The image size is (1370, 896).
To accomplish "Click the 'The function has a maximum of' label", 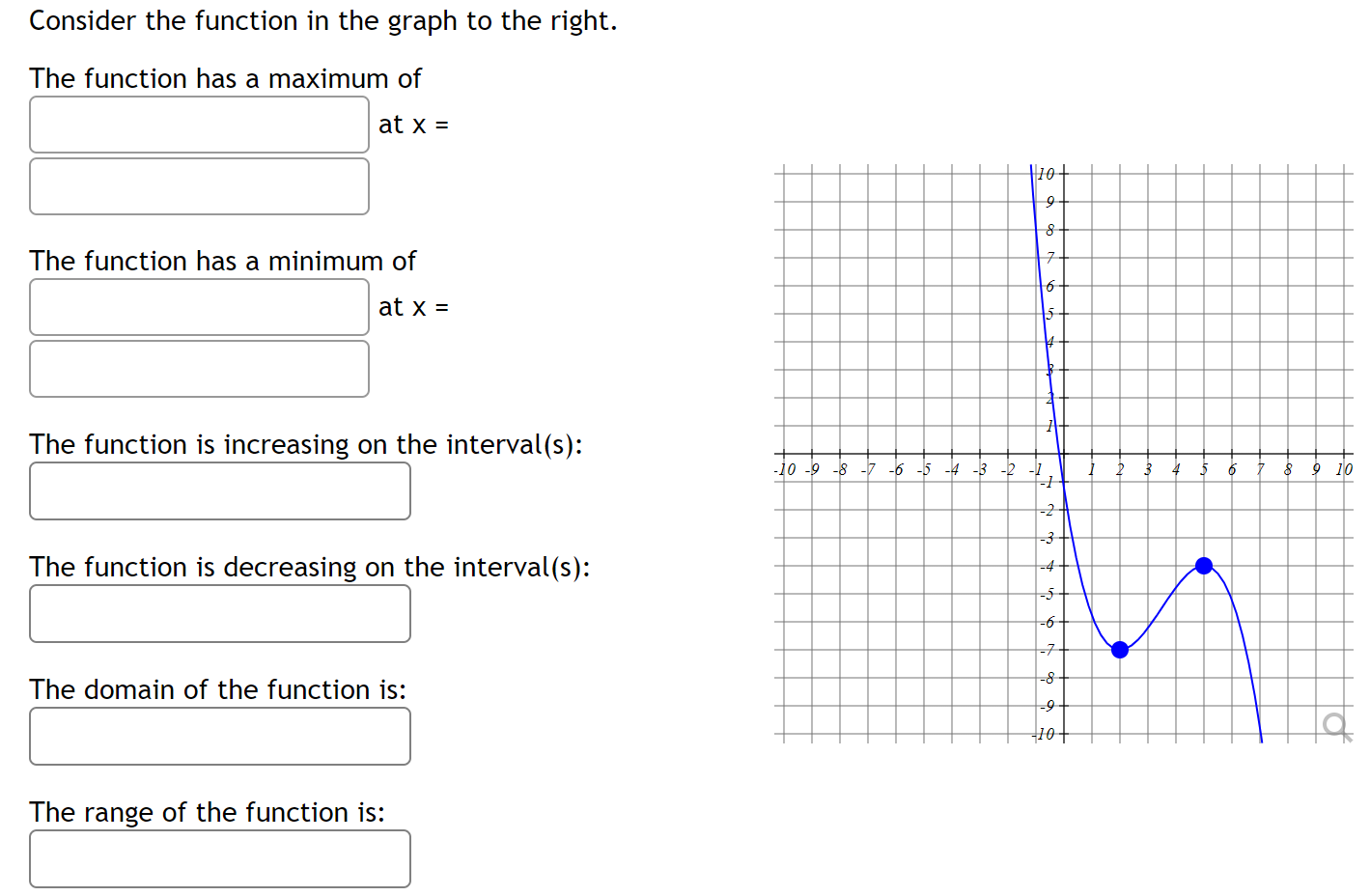I will click(225, 78).
